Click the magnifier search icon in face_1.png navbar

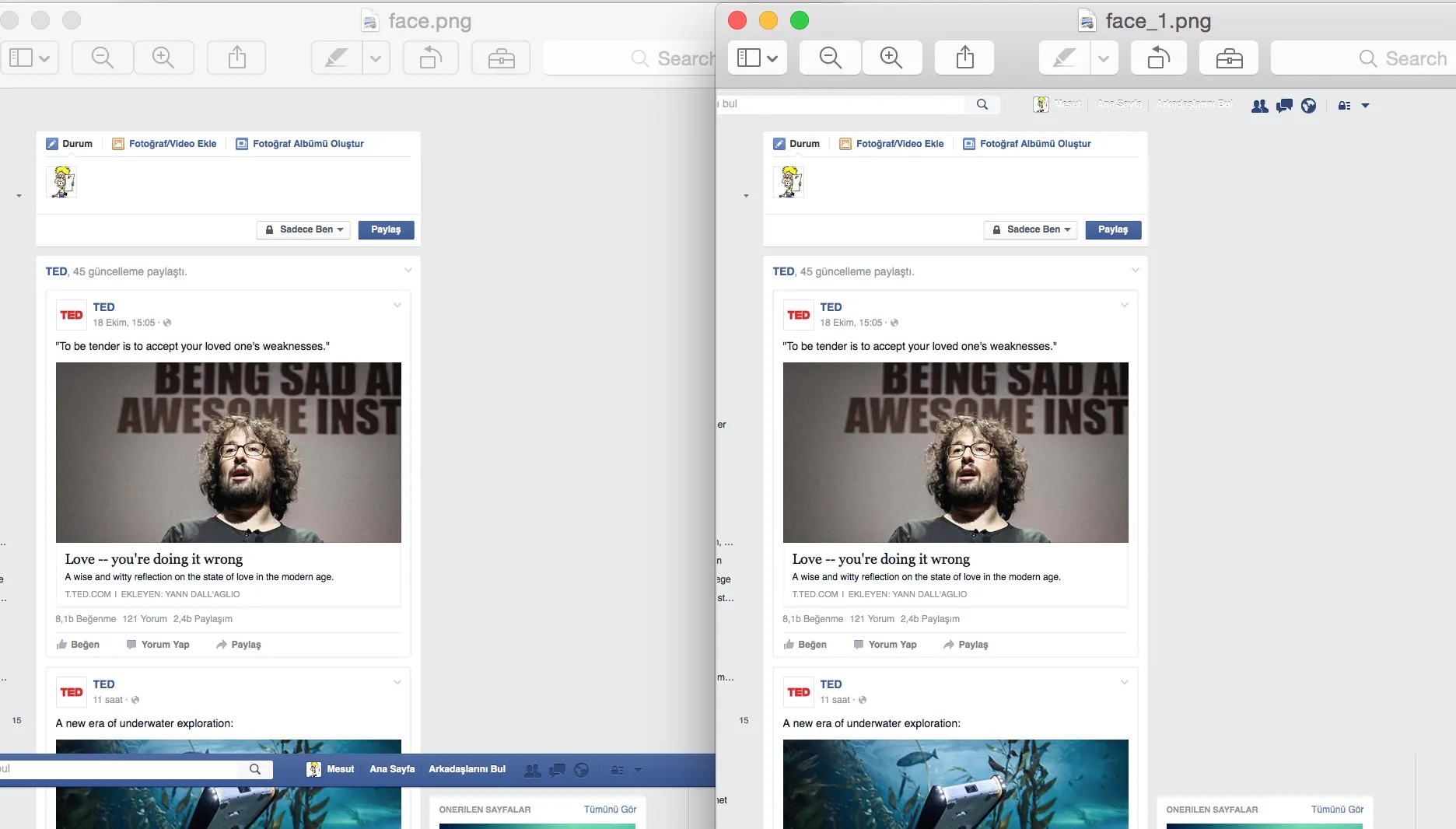[982, 104]
